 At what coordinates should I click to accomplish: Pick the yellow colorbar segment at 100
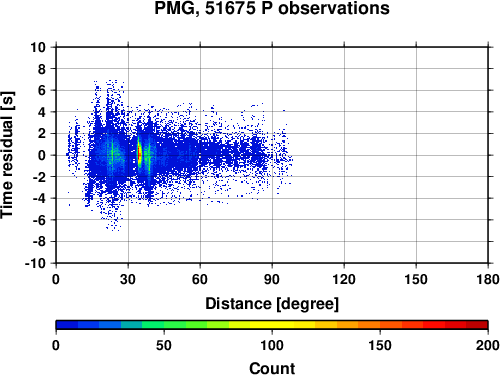(x=272, y=325)
